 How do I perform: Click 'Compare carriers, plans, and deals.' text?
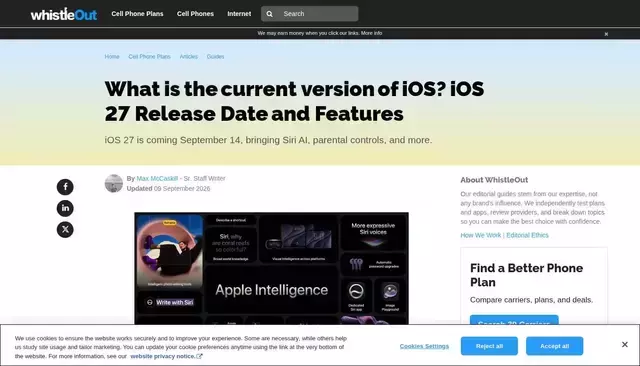(531, 300)
